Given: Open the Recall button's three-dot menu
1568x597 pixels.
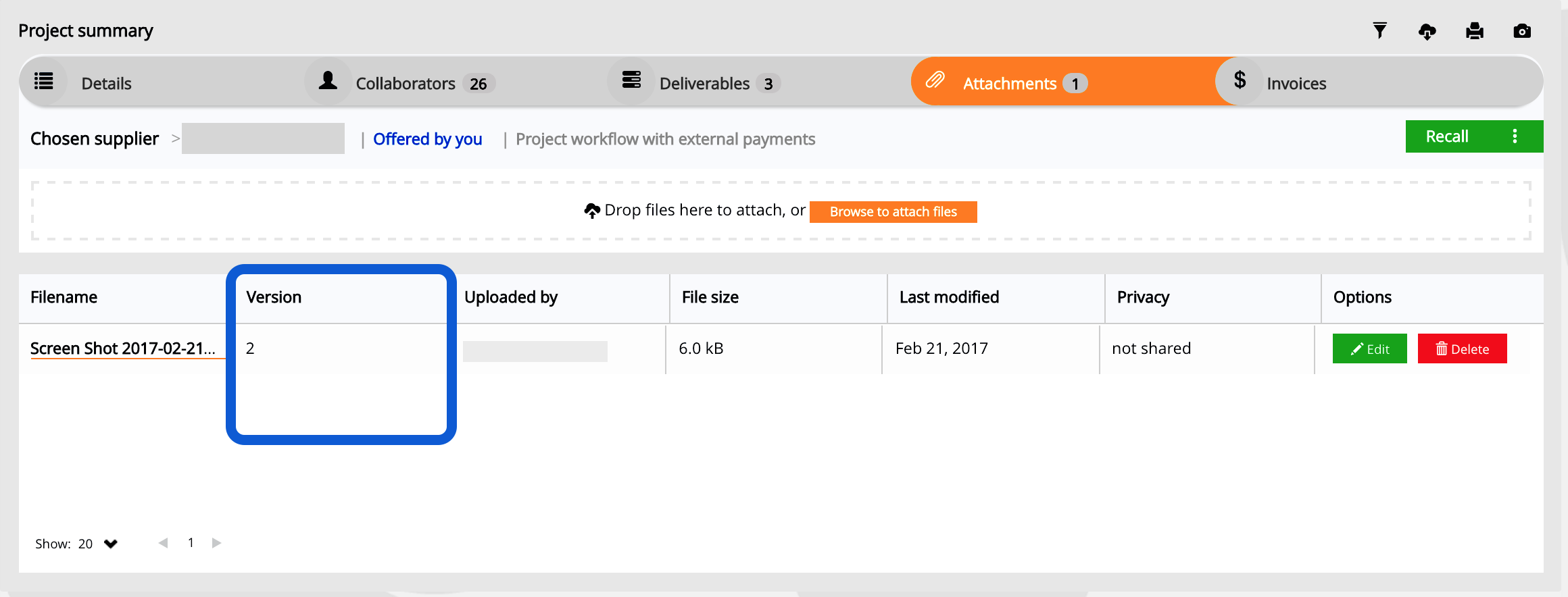Looking at the screenshot, I should 1515,136.
